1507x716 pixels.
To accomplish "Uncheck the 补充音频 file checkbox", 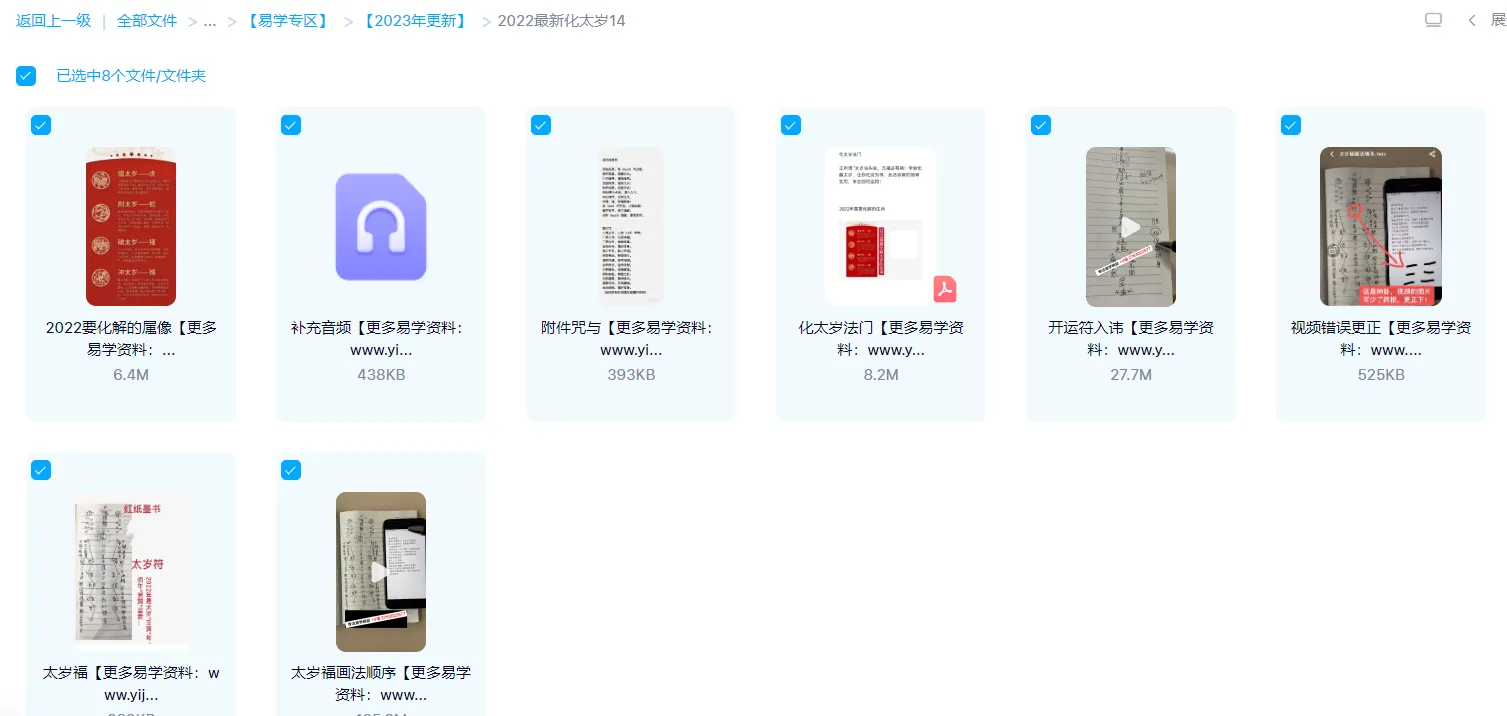I will [291, 125].
